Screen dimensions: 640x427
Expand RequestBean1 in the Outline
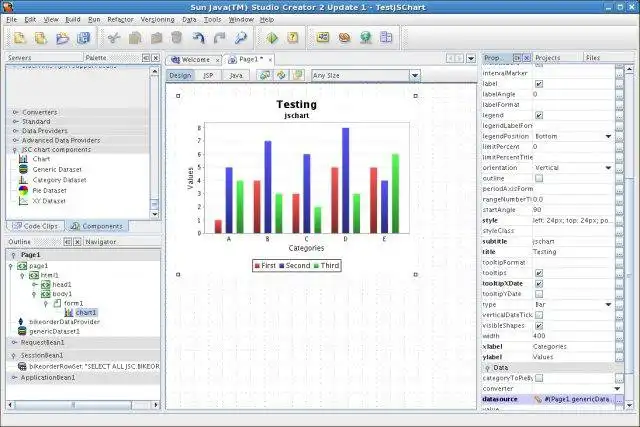(14, 342)
